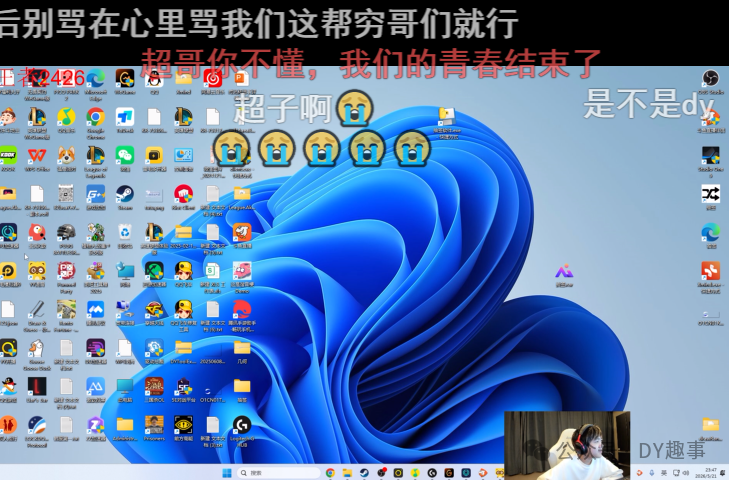
Task: Launch WeGame from the desktop
Action: pos(125,82)
